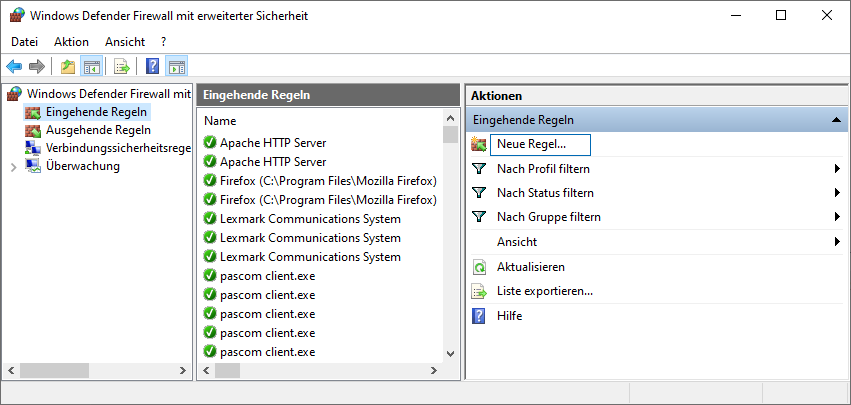Toggle the action pane toolbar icon
Image resolution: width=851 pixels, height=405 pixels.
176,67
